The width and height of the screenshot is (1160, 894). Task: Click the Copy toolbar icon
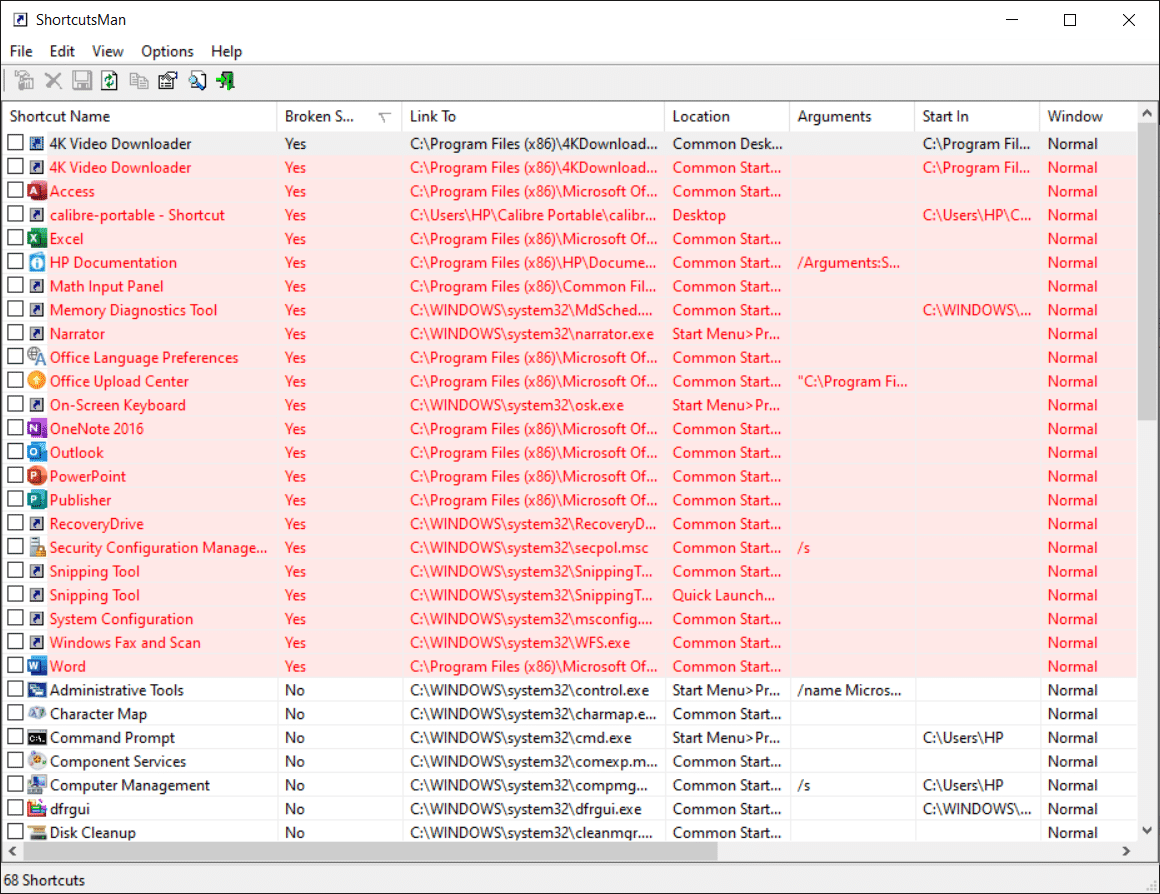tap(139, 81)
